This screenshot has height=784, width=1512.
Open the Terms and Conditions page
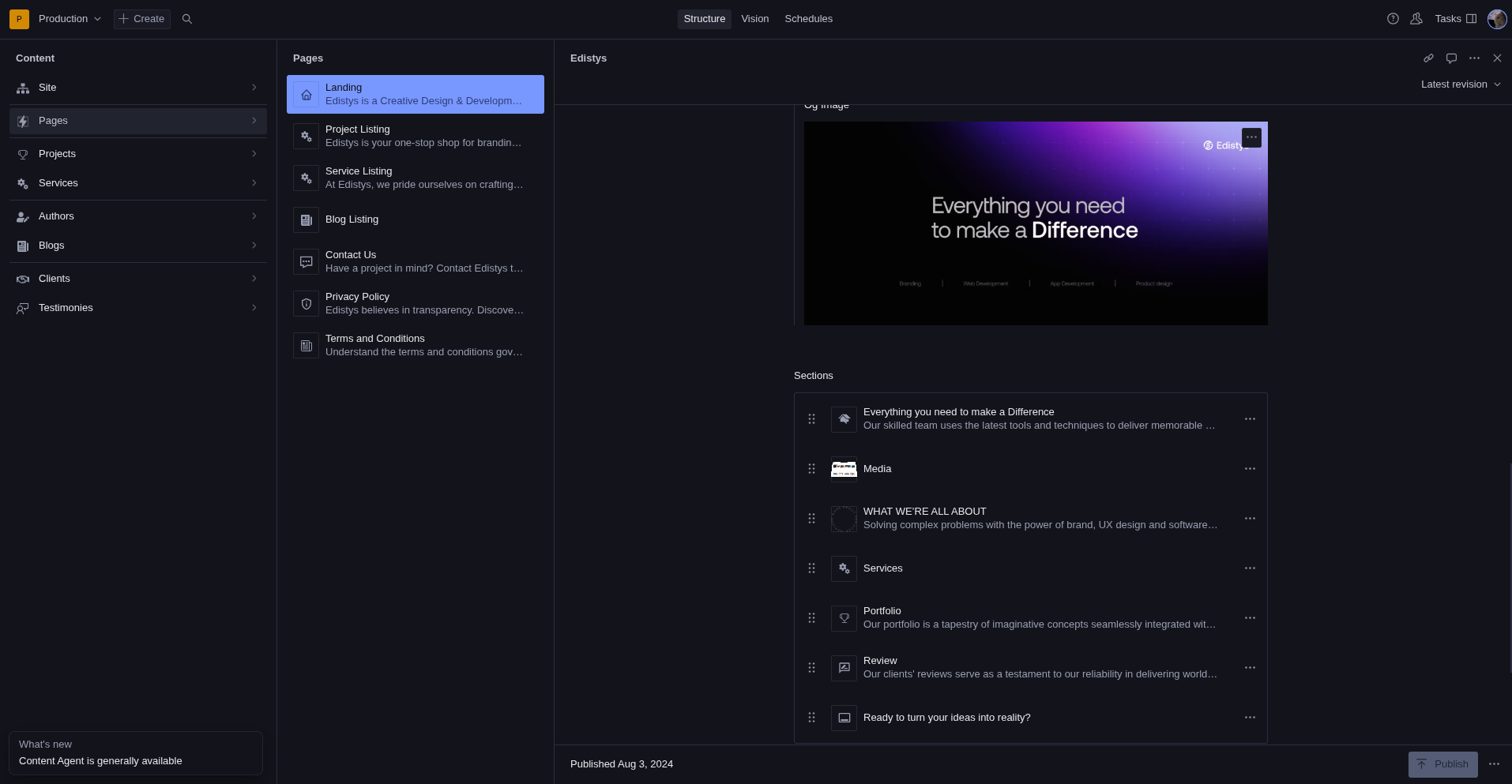click(x=416, y=346)
